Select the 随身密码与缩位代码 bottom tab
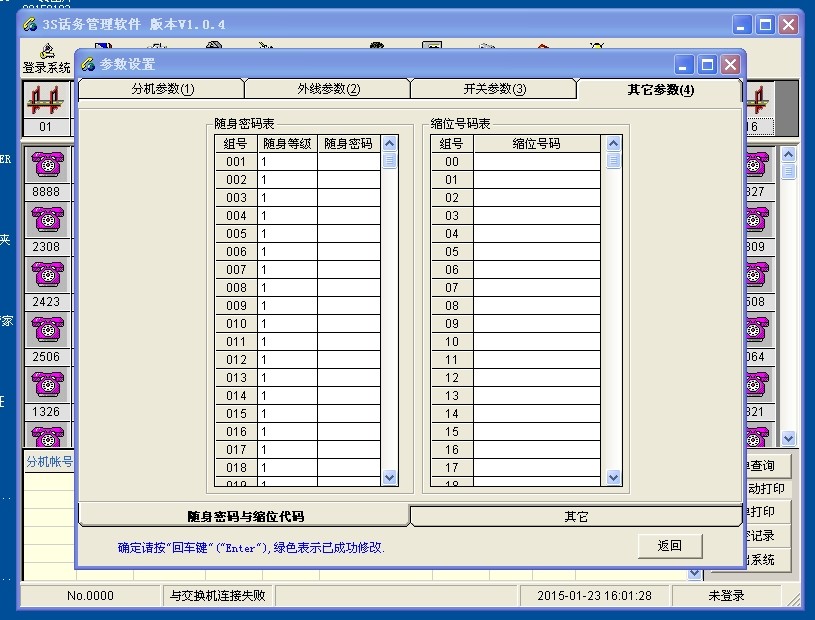Viewport: 815px width, 620px height. pyautogui.click(x=245, y=516)
